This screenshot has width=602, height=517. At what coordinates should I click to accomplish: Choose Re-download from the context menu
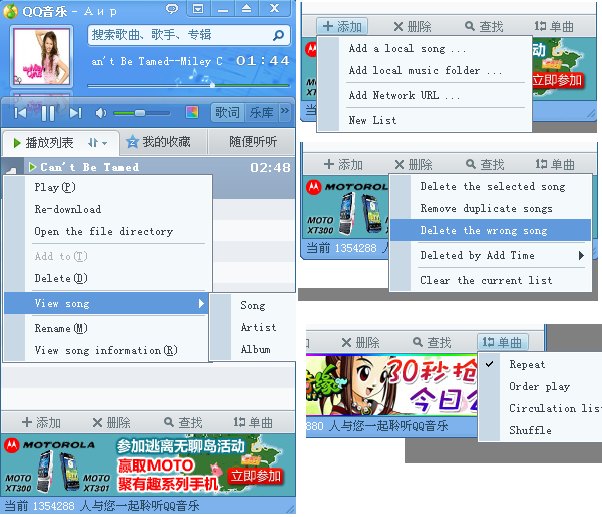pyautogui.click(x=107, y=209)
